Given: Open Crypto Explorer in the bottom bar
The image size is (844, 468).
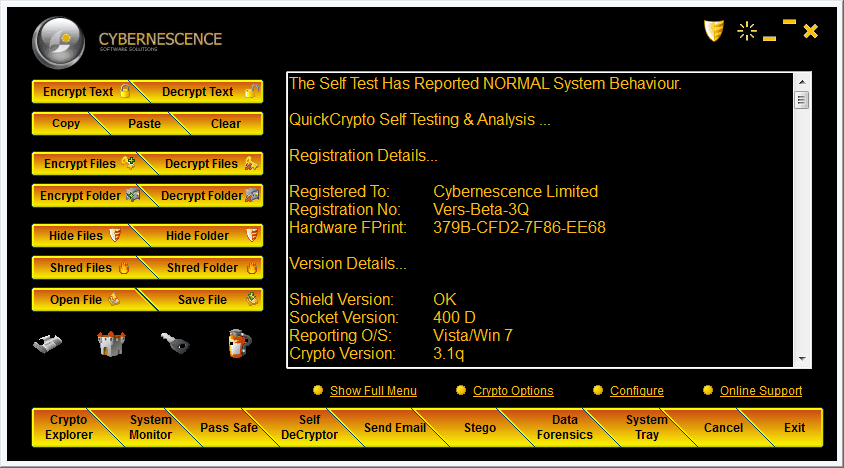Looking at the screenshot, I should pos(69,427).
